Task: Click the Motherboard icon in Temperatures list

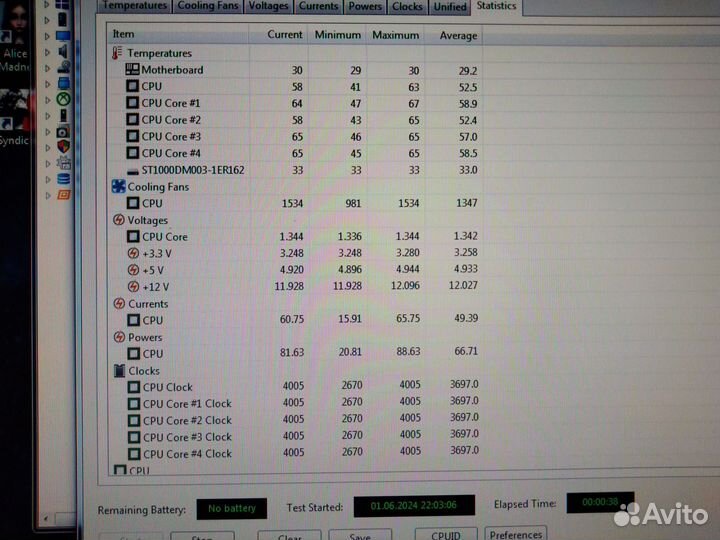Action: click(132, 70)
